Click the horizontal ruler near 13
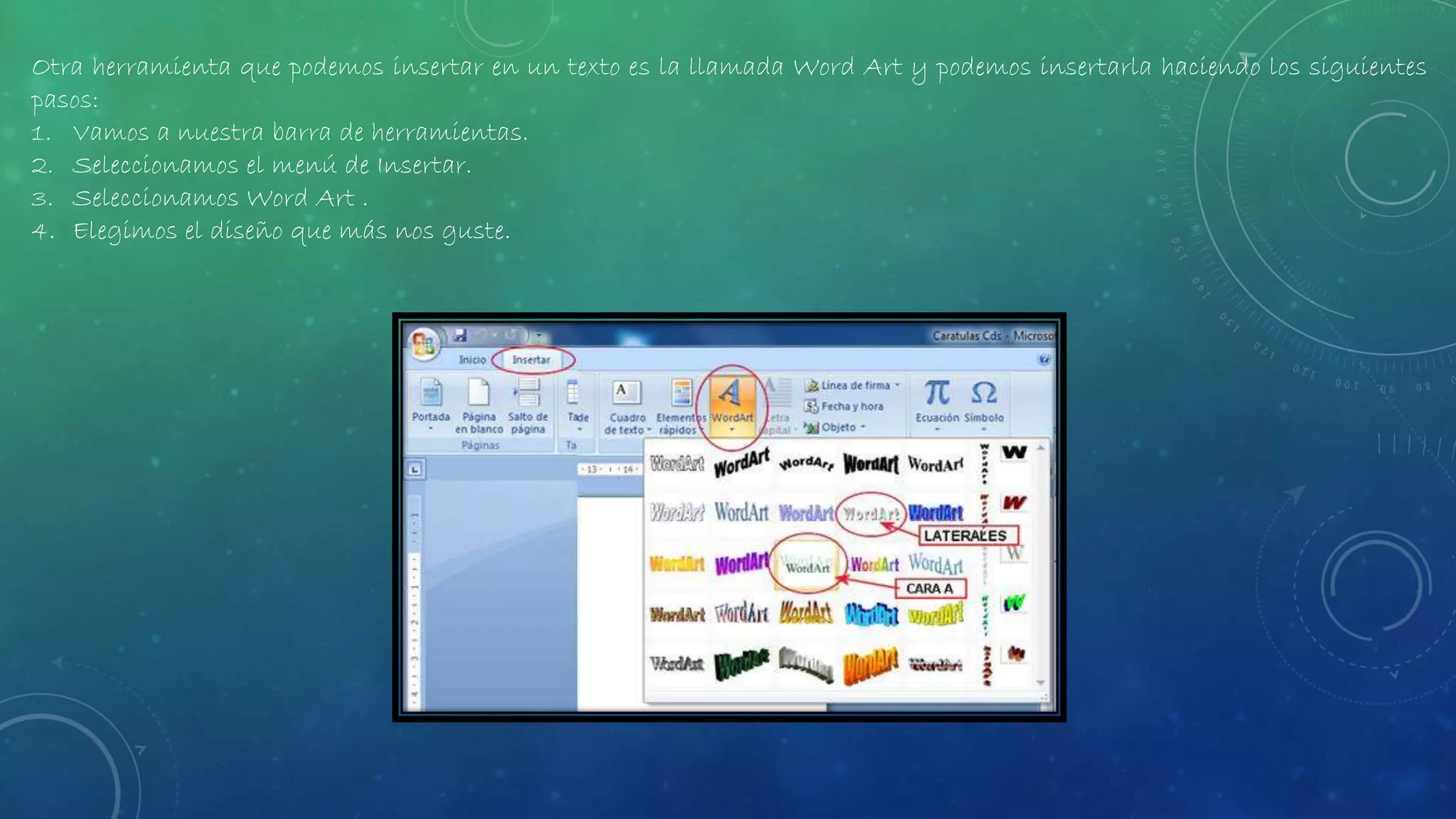Viewport: 1456px width, 819px height. click(x=591, y=469)
